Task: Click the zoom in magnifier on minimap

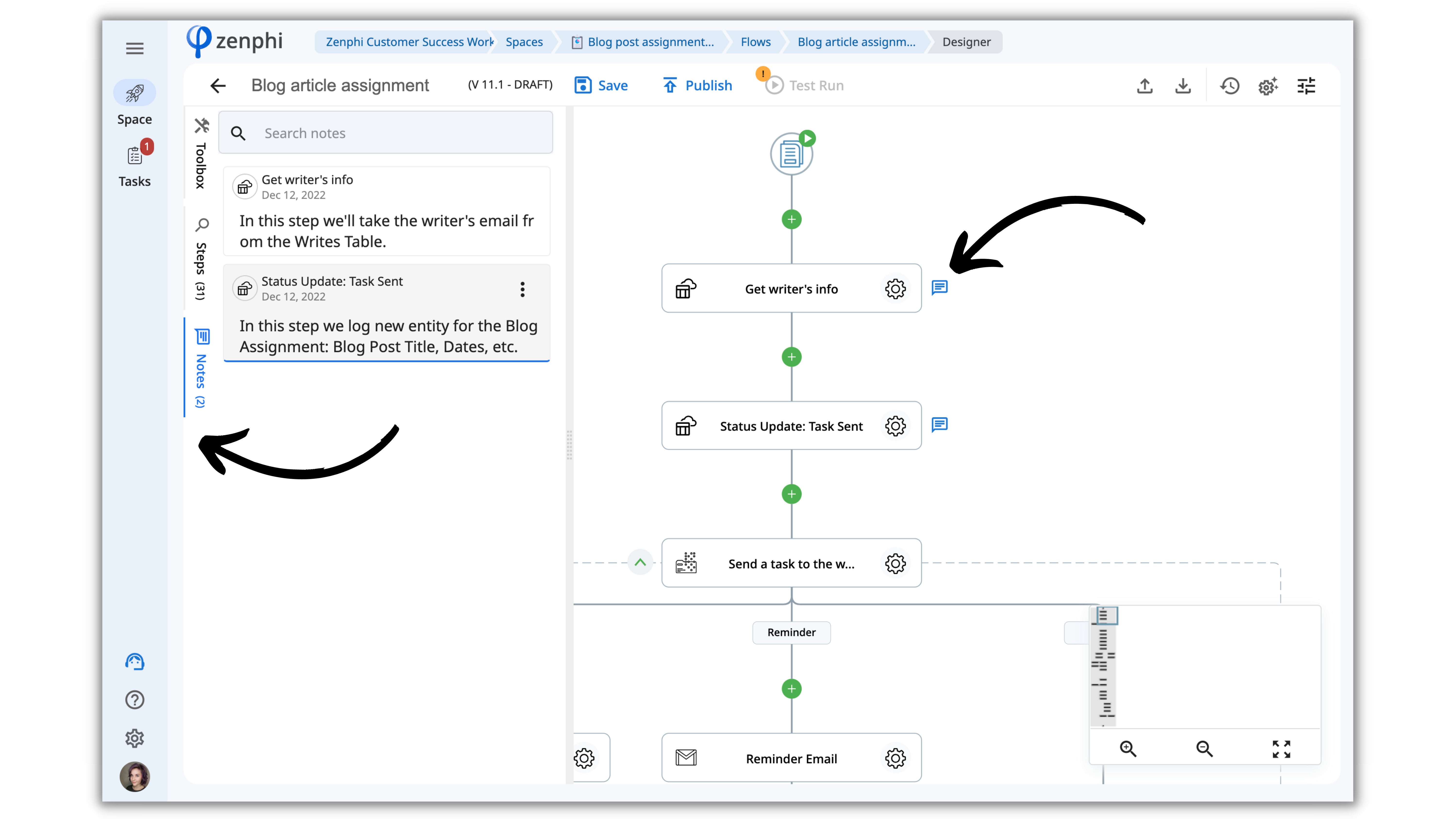Action: coord(1128,749)
